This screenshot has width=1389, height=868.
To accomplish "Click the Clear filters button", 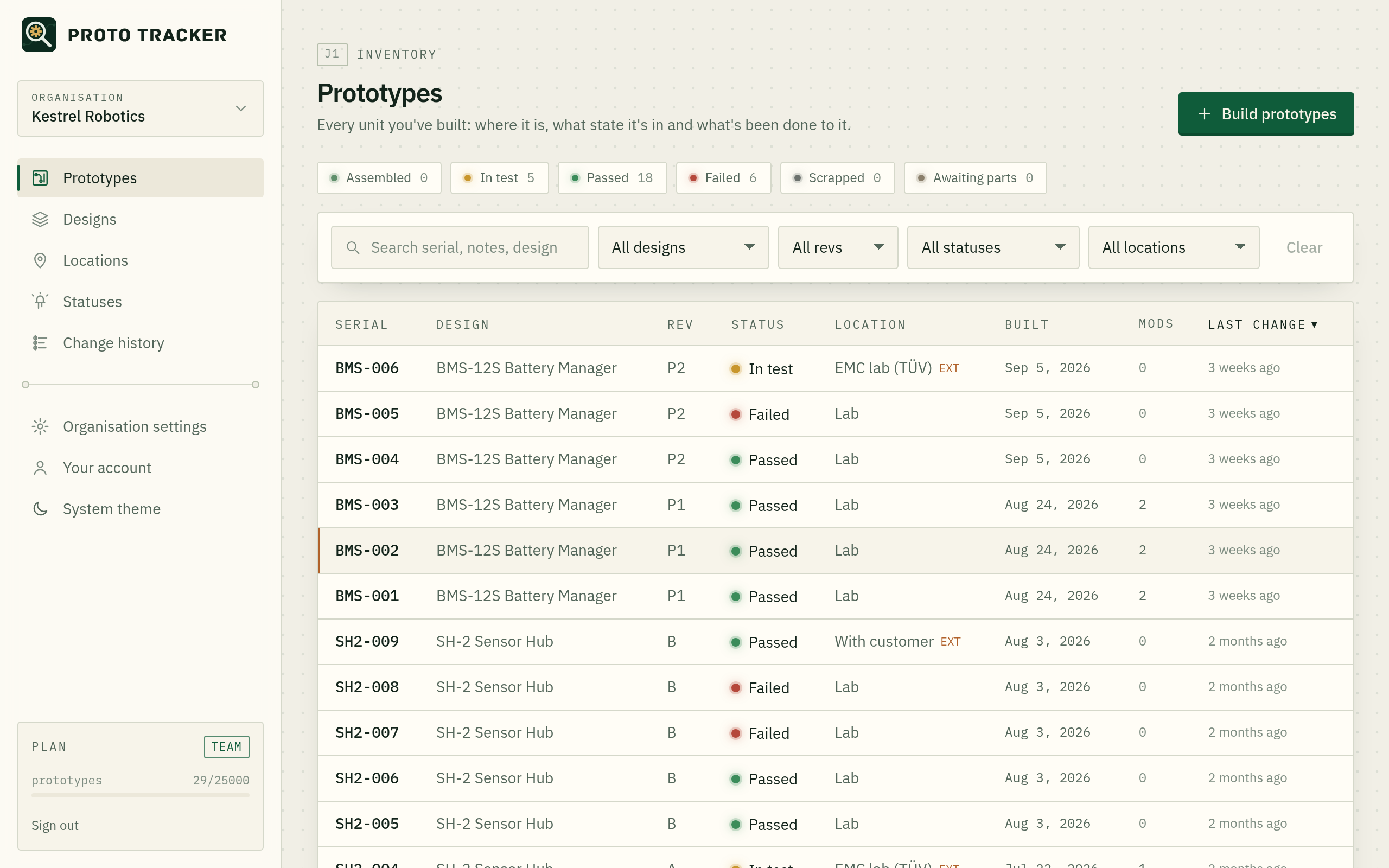I will (x=1304, y=247).
